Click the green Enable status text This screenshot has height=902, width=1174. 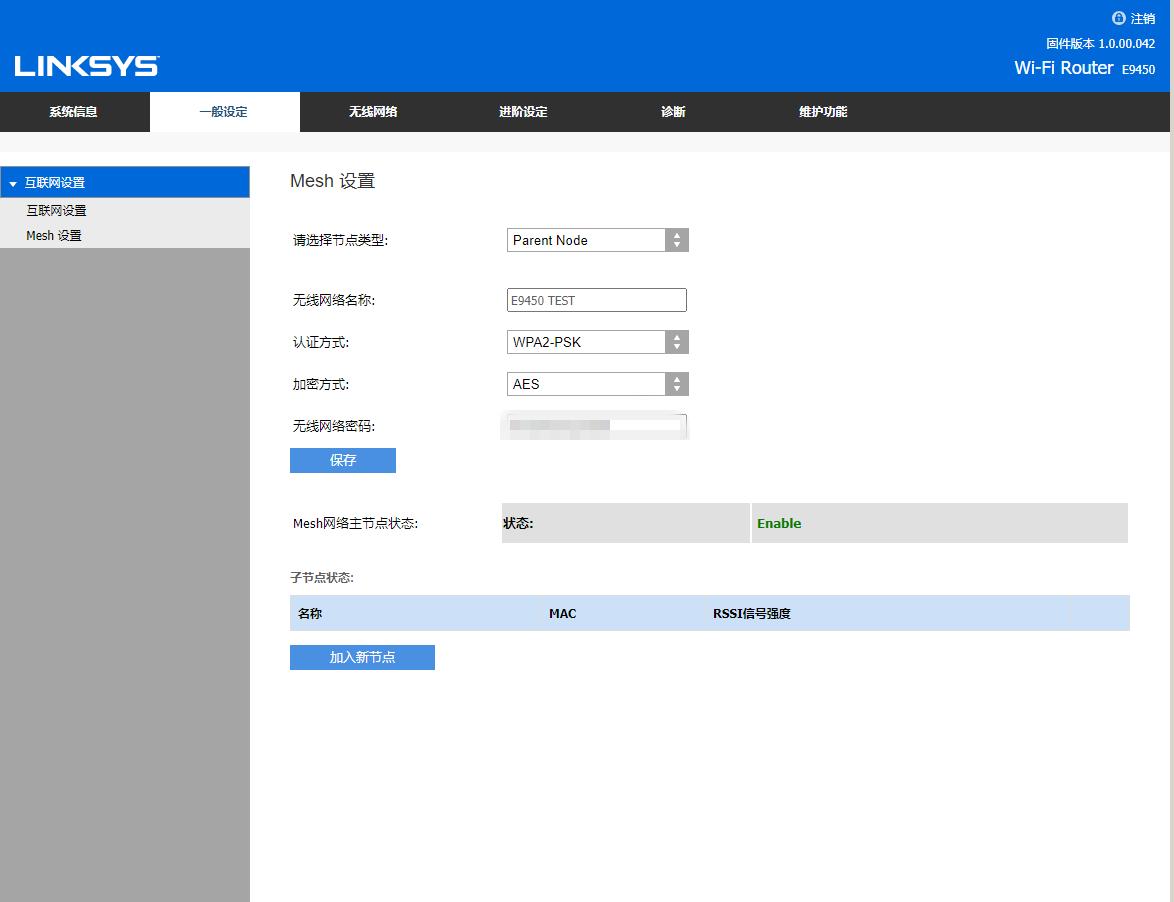779,523
